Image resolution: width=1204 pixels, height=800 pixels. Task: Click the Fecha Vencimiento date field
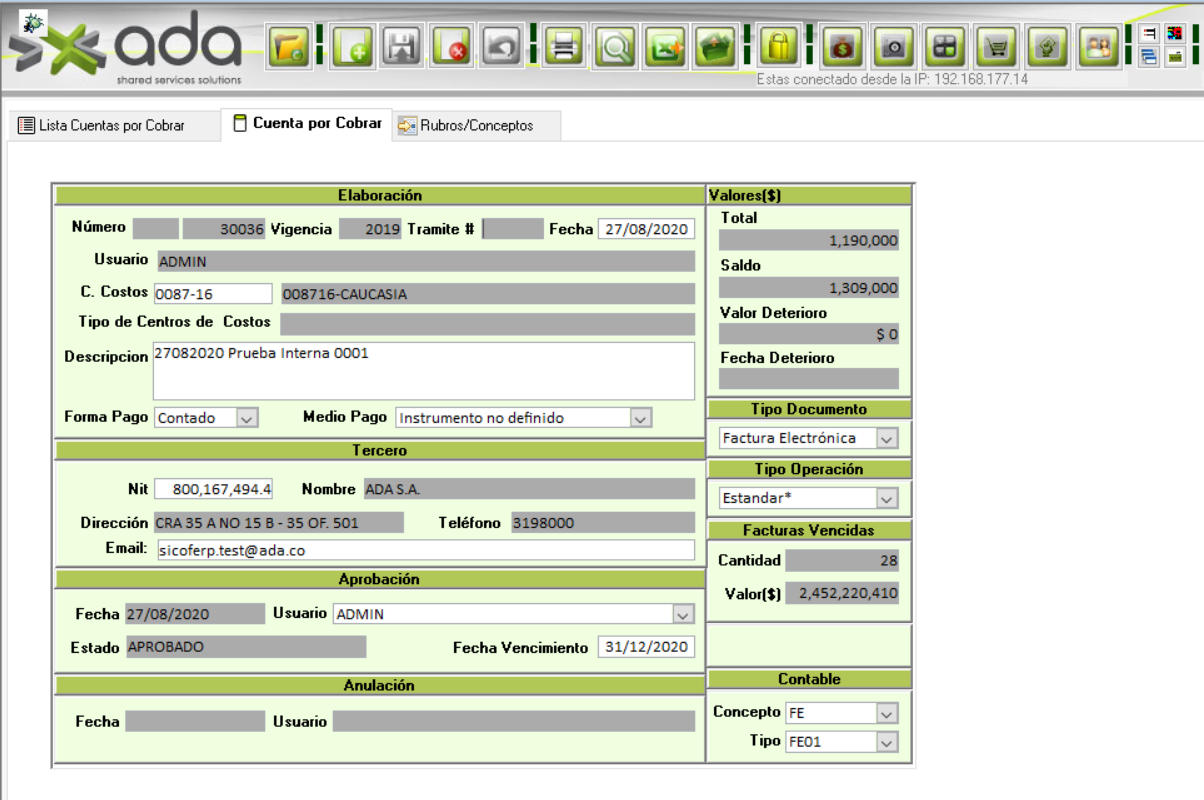click(x=646, y=647)
